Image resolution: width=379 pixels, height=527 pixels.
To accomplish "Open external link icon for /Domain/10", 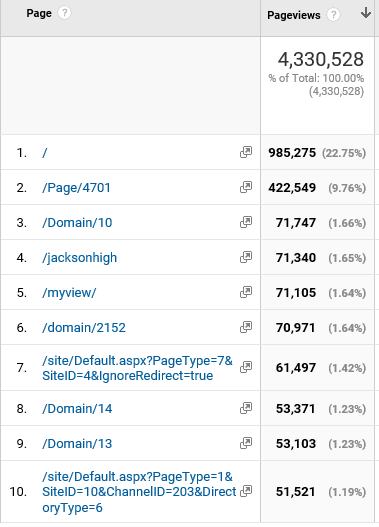I will point(246,222).
